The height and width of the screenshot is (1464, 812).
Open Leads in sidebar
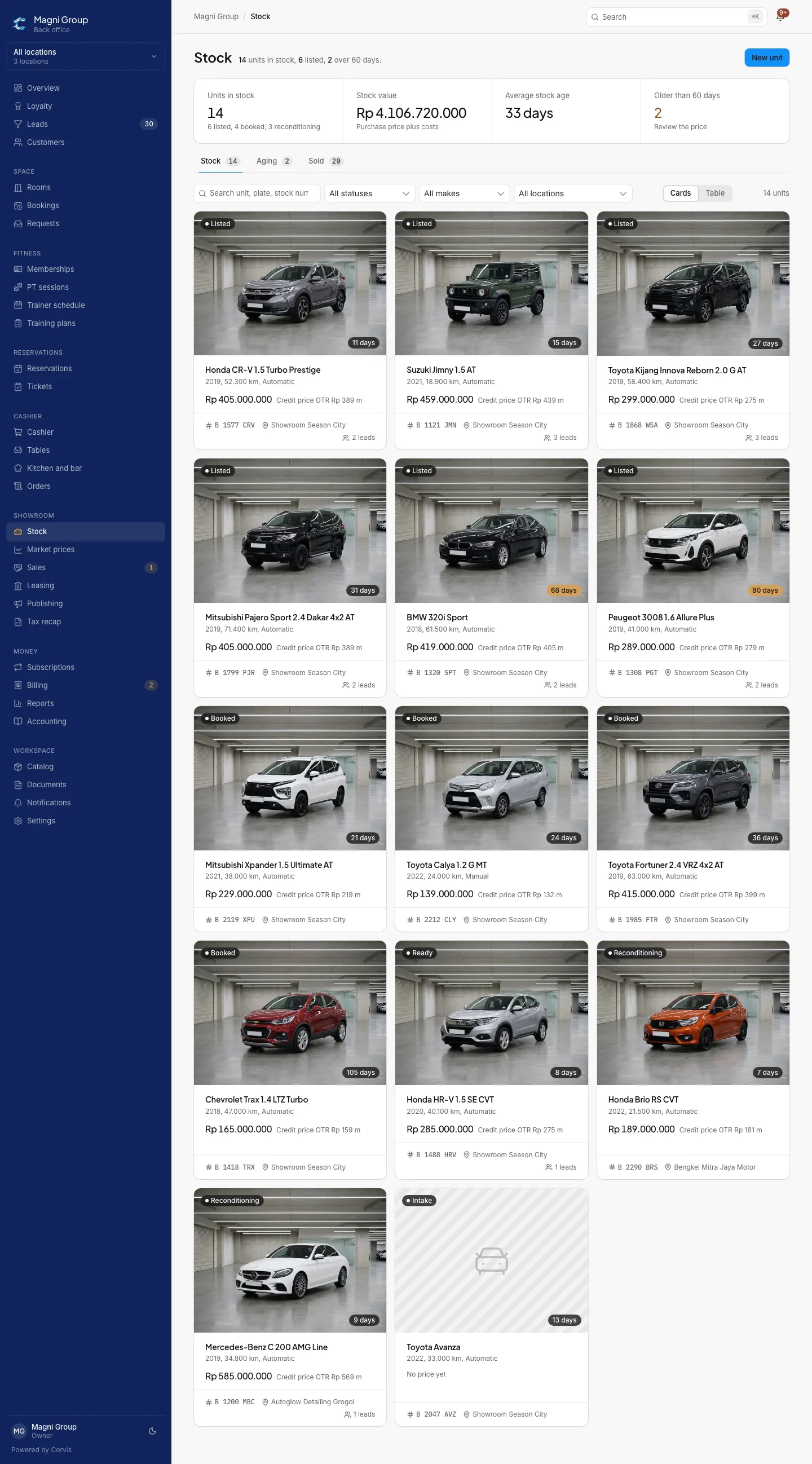[x=85, y=124]
